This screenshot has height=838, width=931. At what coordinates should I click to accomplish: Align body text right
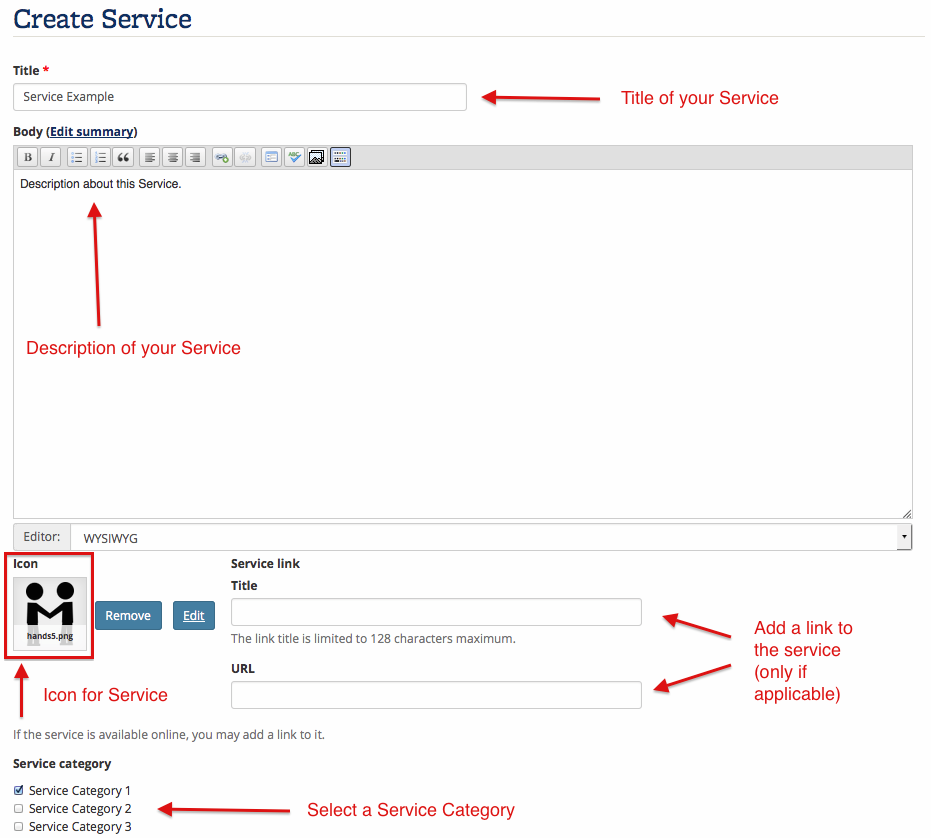pos(195,157)
